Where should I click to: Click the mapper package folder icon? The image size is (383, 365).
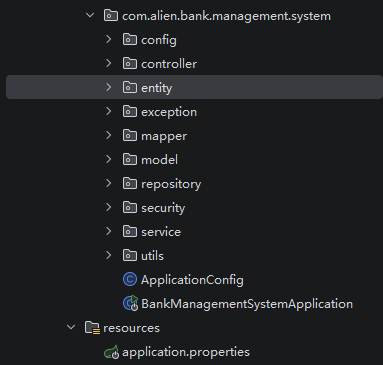[130, 135]
